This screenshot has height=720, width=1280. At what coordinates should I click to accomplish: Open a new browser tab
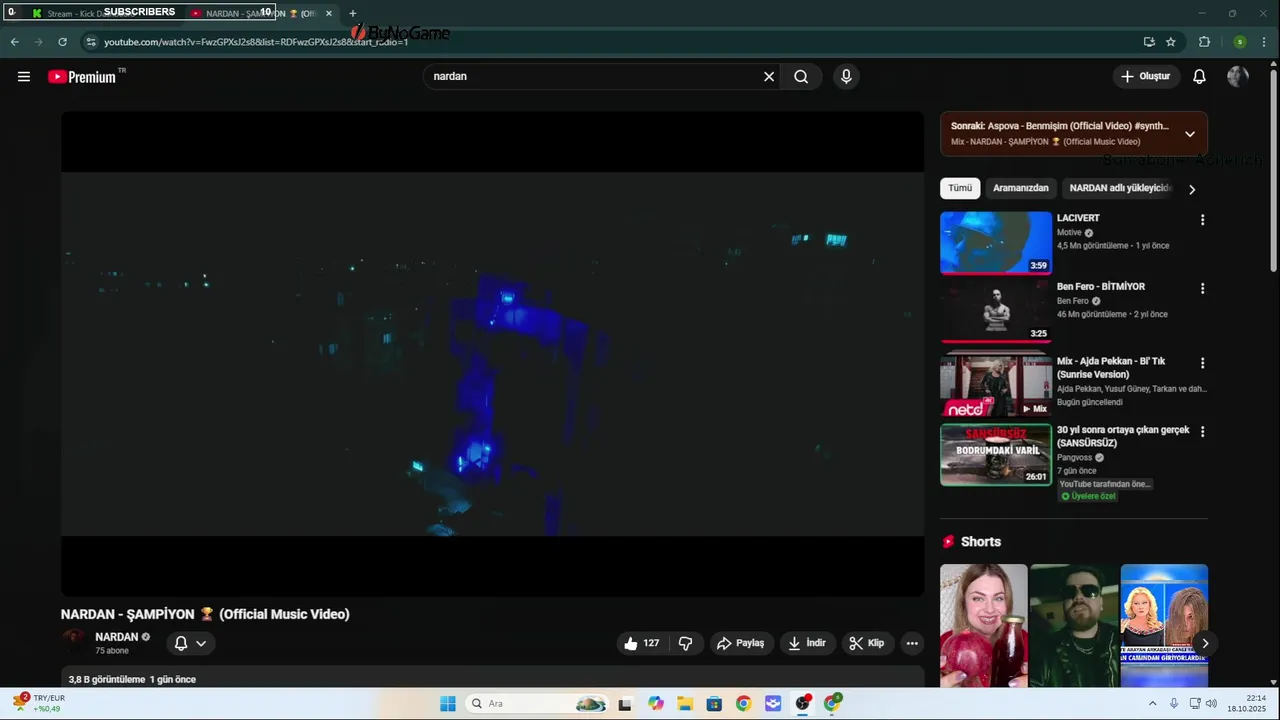point(352,13)
